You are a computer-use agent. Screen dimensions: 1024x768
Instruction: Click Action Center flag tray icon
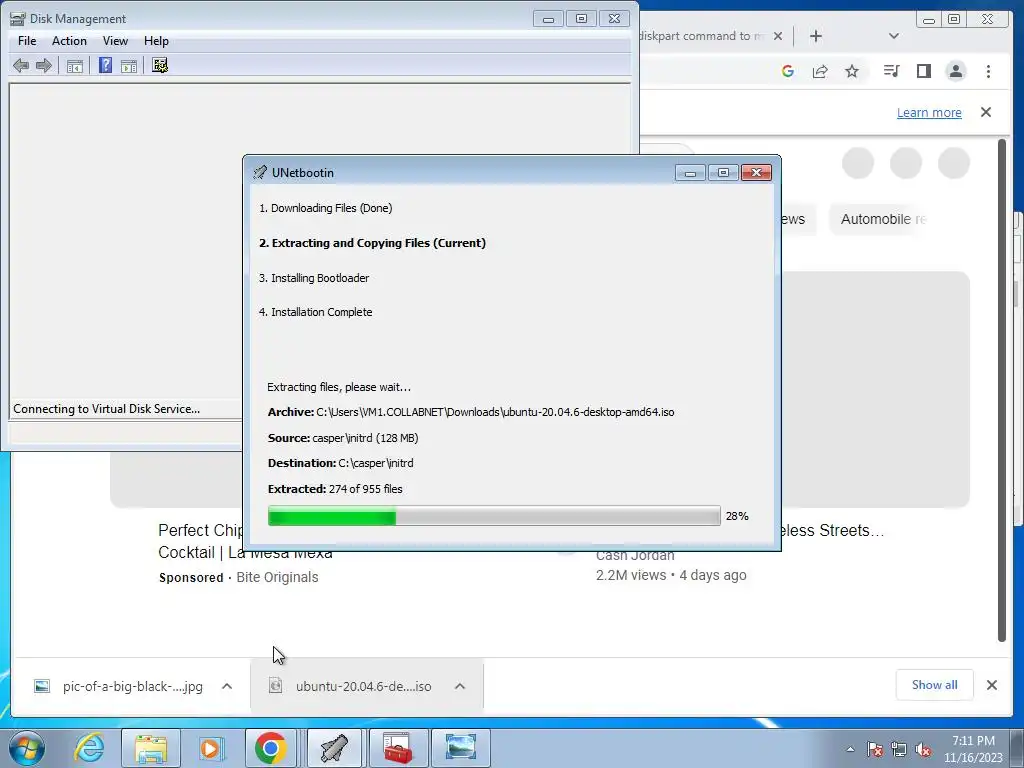pos(874,749)
